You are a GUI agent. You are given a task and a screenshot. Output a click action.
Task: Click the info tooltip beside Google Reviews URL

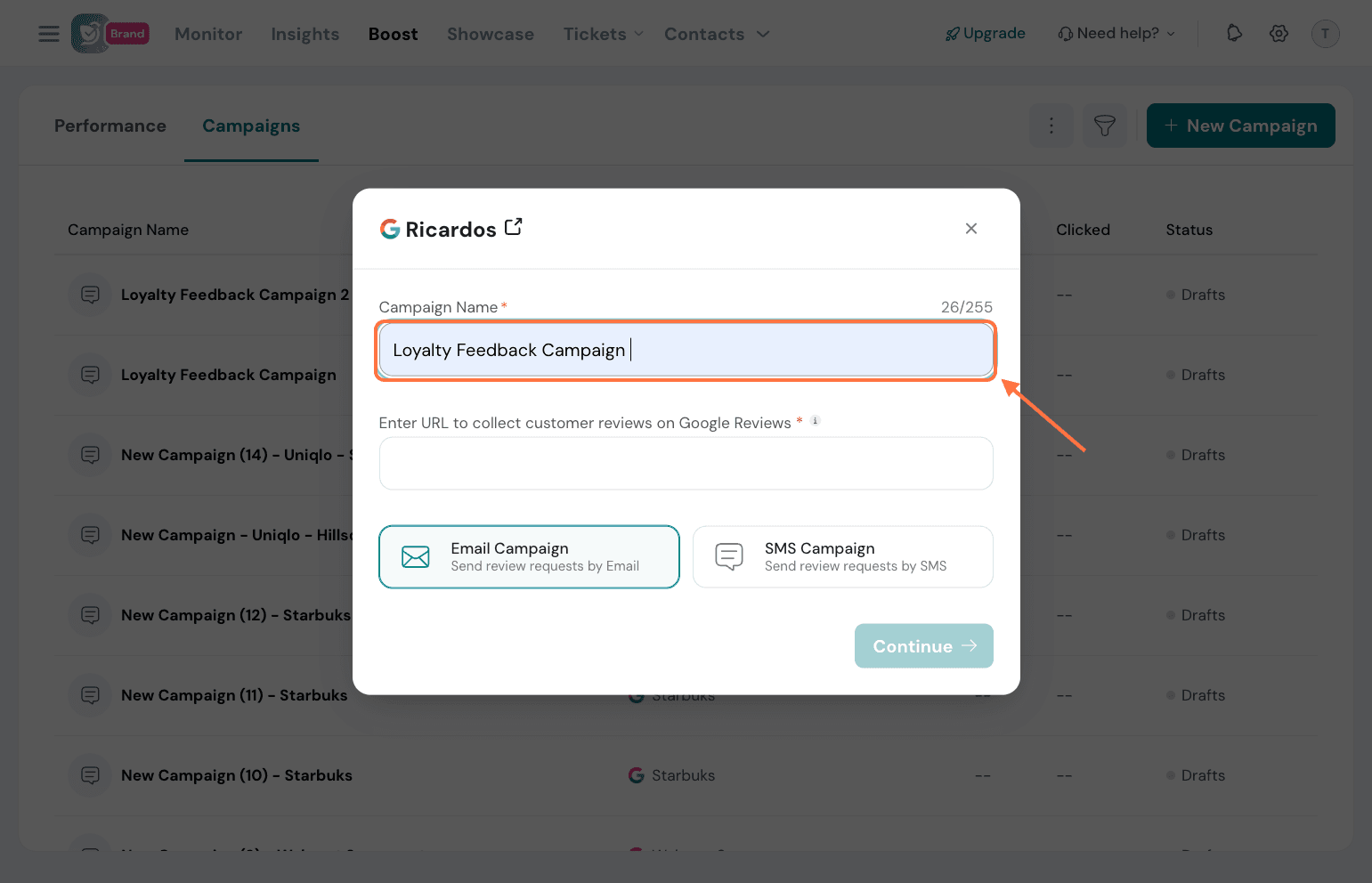tap(815, 420)
